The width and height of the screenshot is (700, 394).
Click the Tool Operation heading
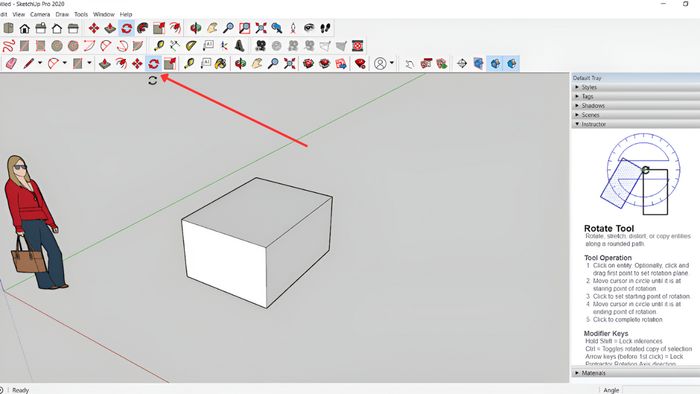click(x=608, y=257)
